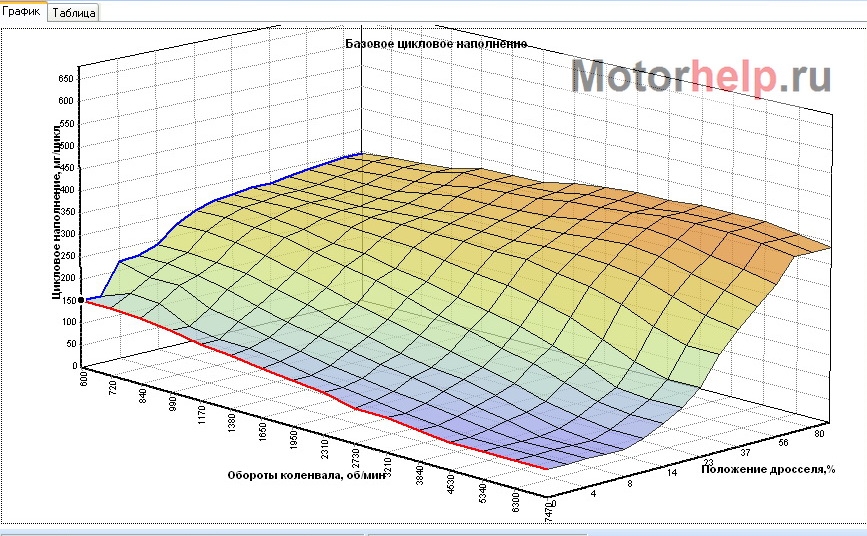Click the Положение дросселя,% axis label
The width and height of the screenshot is (867, 536).
[768, 468]
